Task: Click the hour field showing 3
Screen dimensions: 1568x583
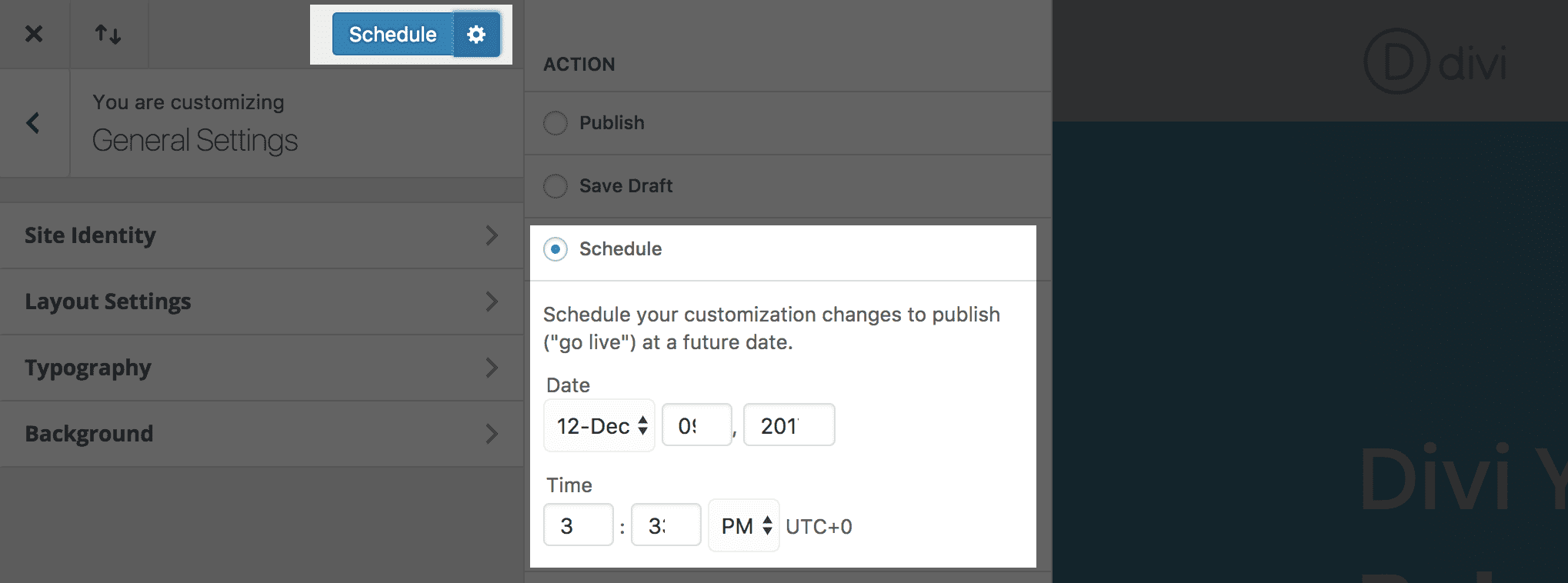Action: 578,524
